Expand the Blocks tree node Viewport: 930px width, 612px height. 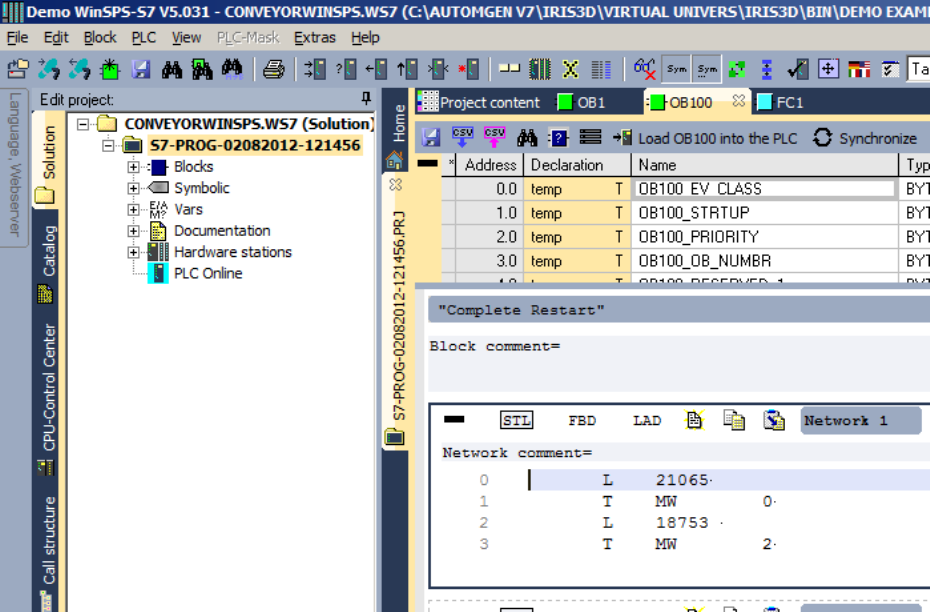133,167
